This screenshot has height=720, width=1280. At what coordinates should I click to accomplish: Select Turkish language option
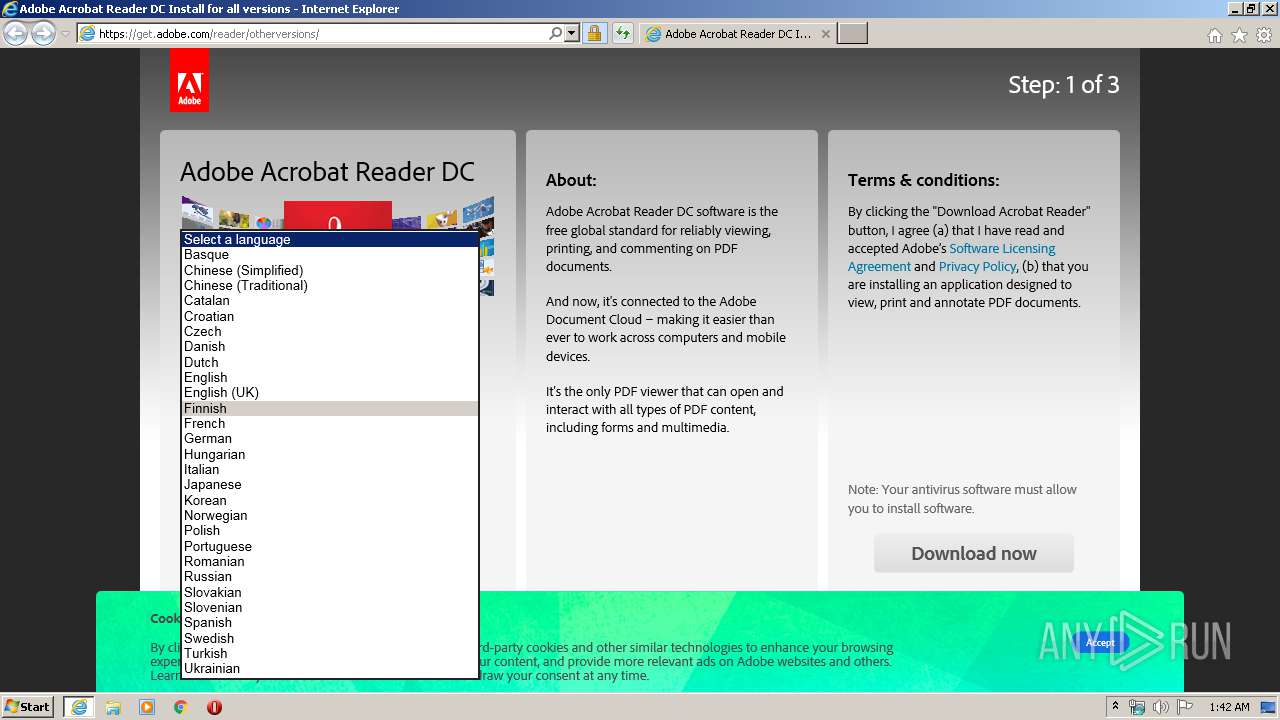click(330, 653)
